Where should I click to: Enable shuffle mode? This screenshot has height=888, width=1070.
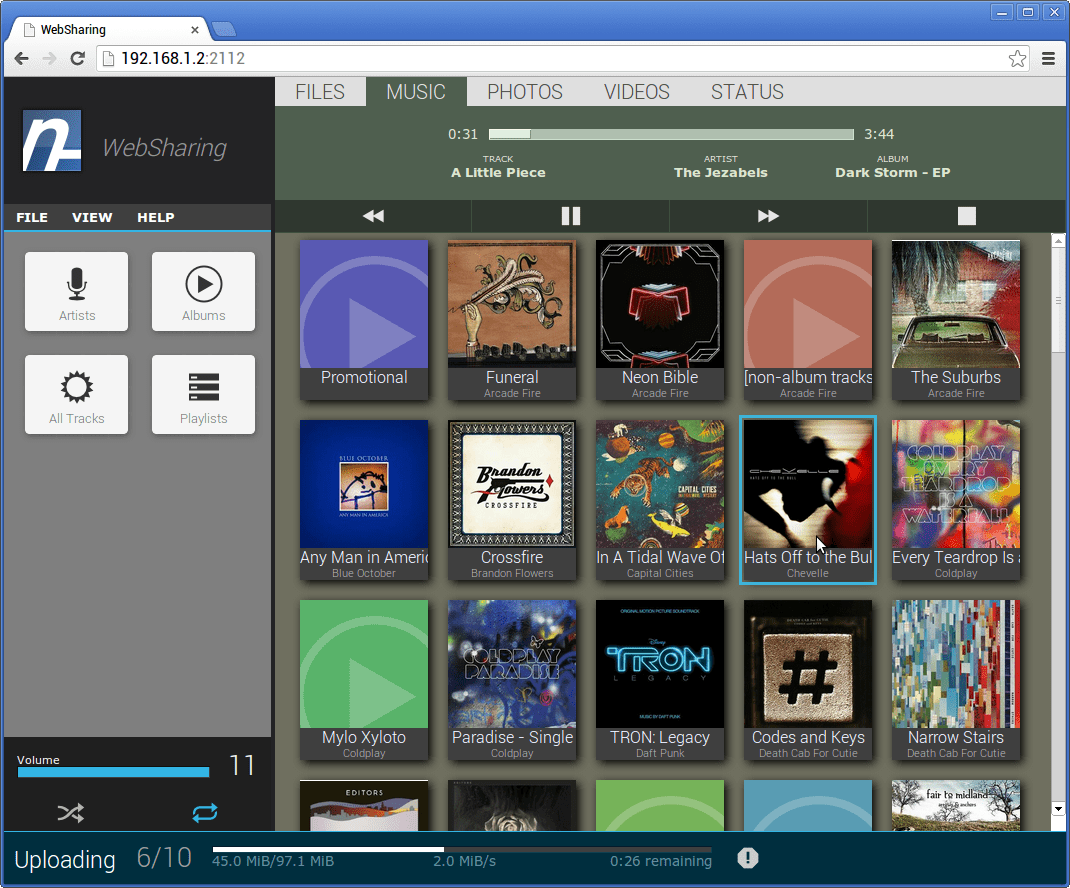pos(70,813)
